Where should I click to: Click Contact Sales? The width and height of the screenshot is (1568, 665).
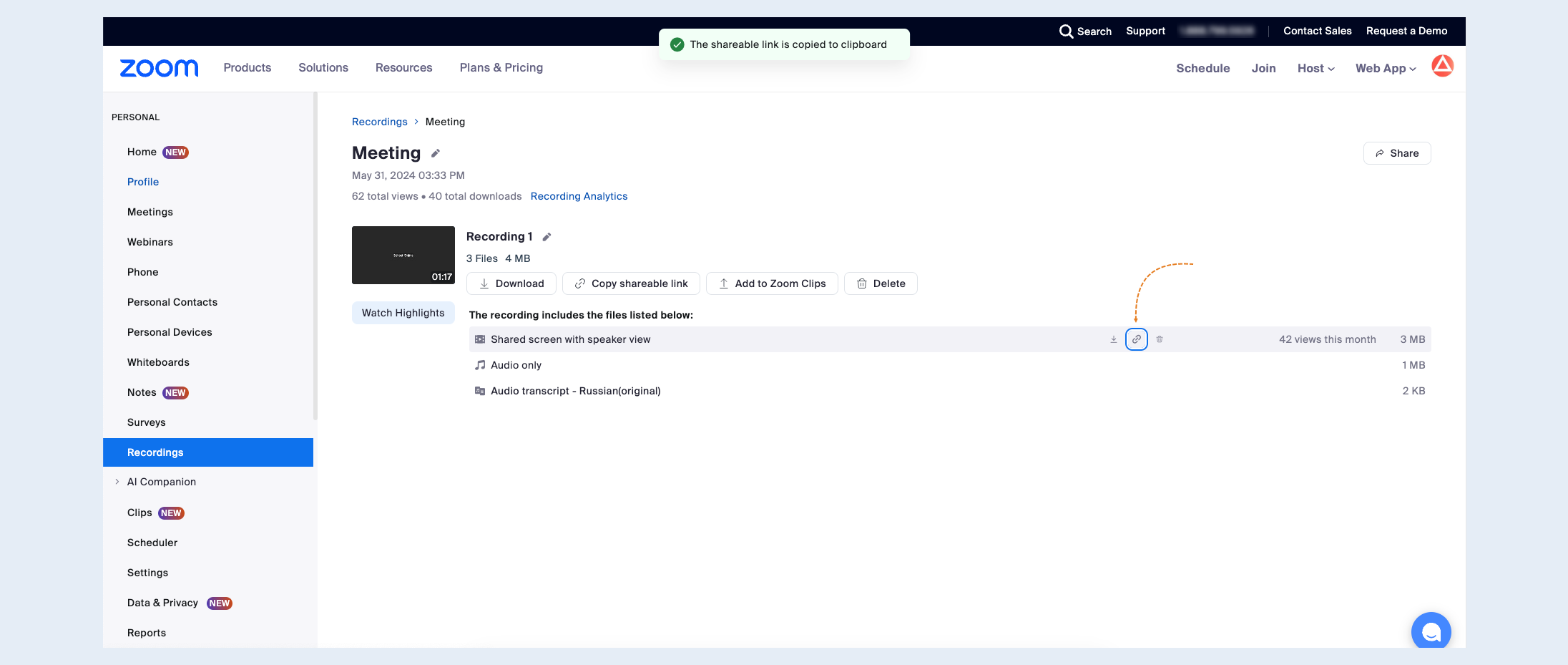tap(1318, 31)
